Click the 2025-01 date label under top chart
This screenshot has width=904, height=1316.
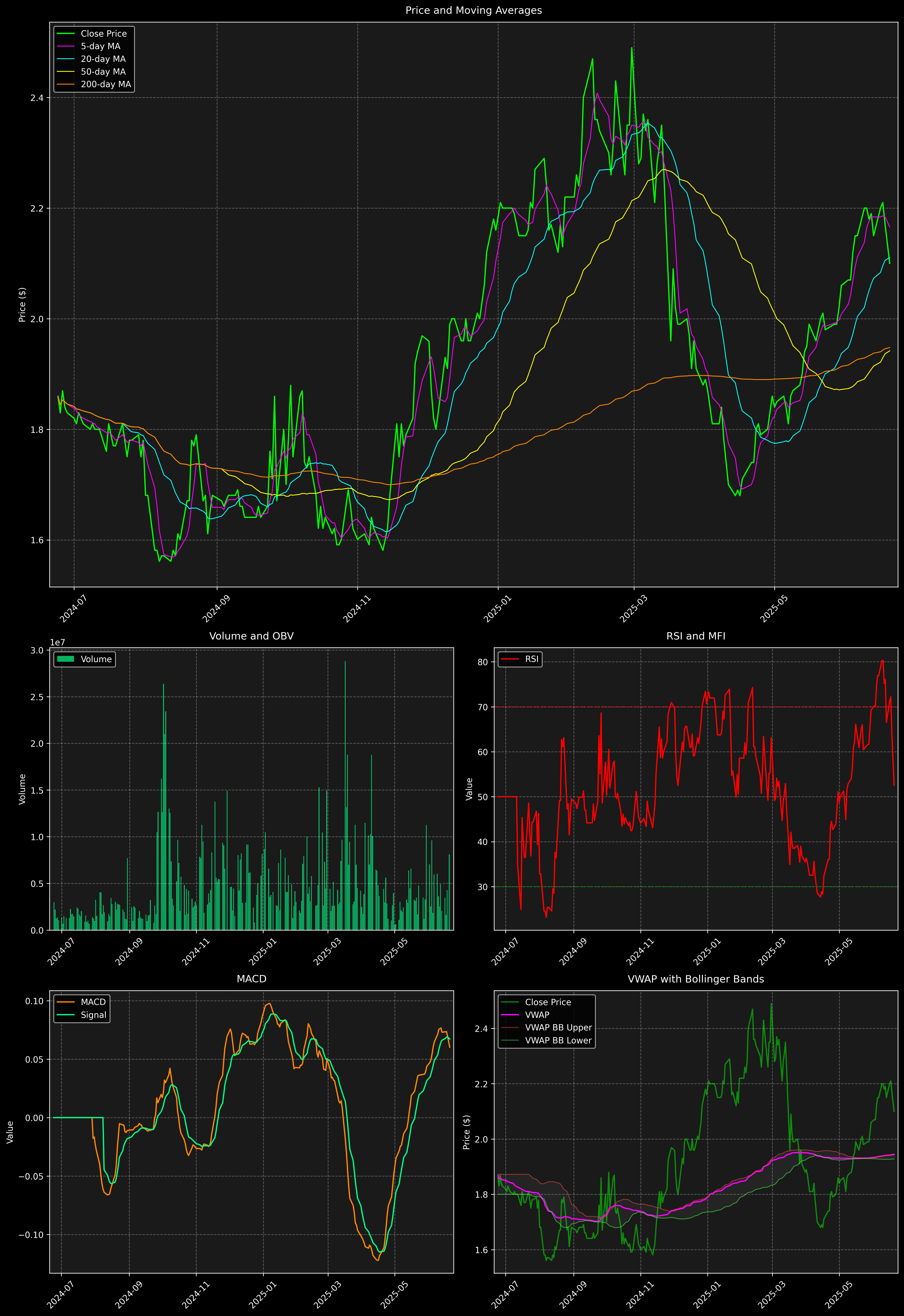coord(497,609)
